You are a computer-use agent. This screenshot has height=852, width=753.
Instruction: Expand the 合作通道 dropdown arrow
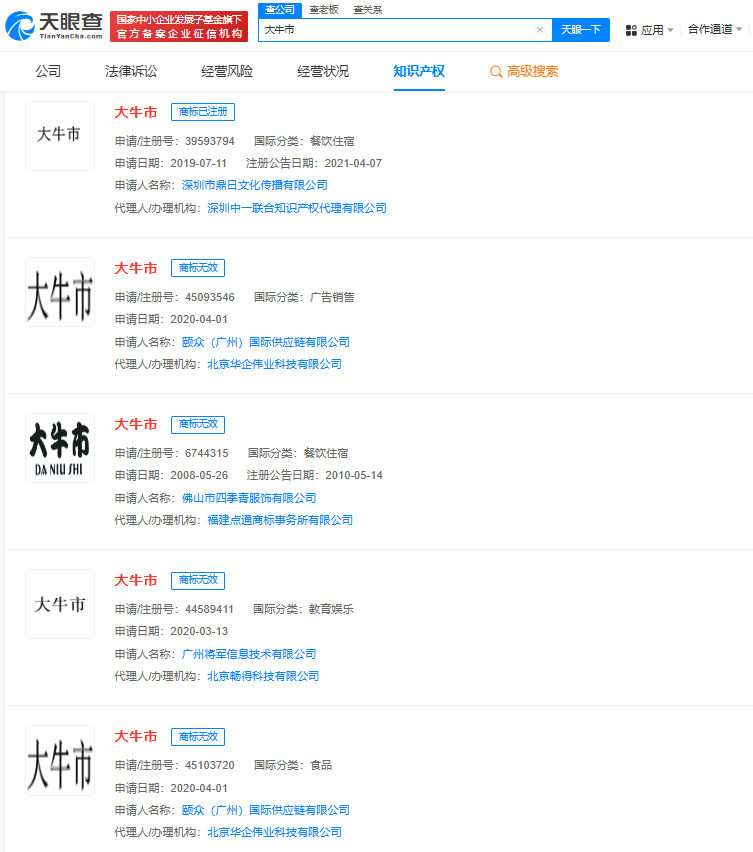coord(739,29)
